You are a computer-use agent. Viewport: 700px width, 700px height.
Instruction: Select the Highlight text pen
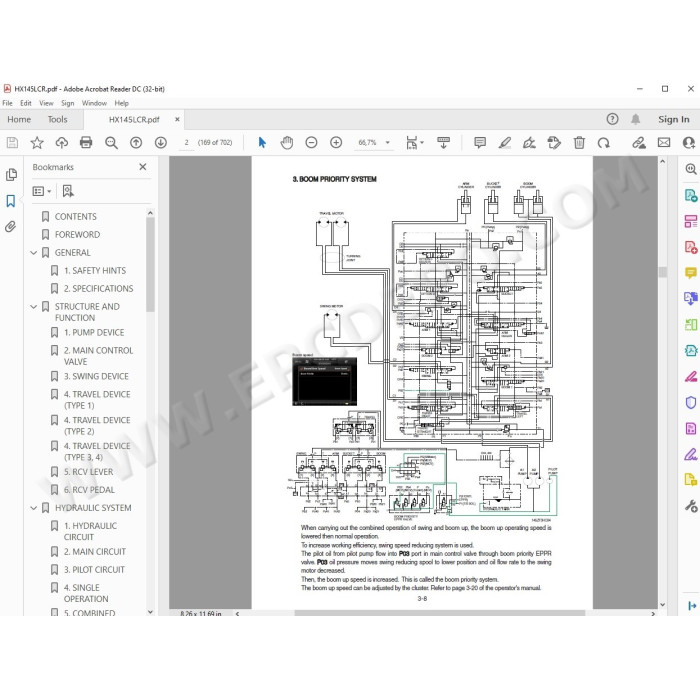(x=505, y=142)
